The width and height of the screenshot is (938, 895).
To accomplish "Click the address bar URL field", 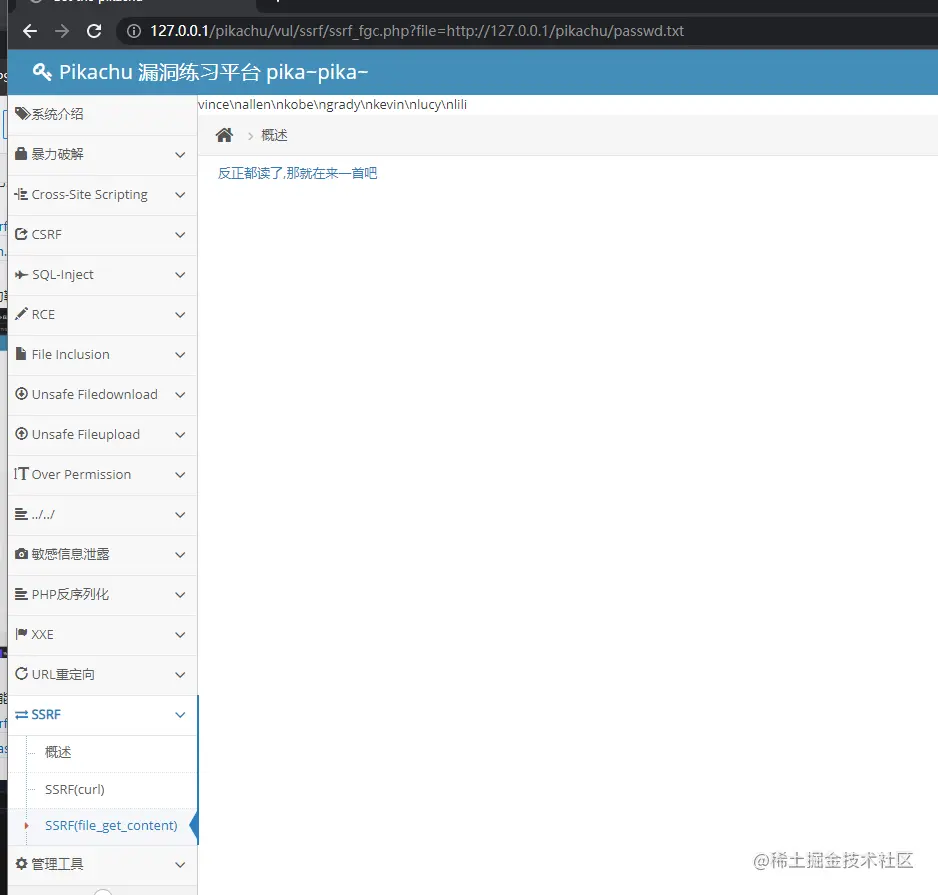I will [416, 31].
